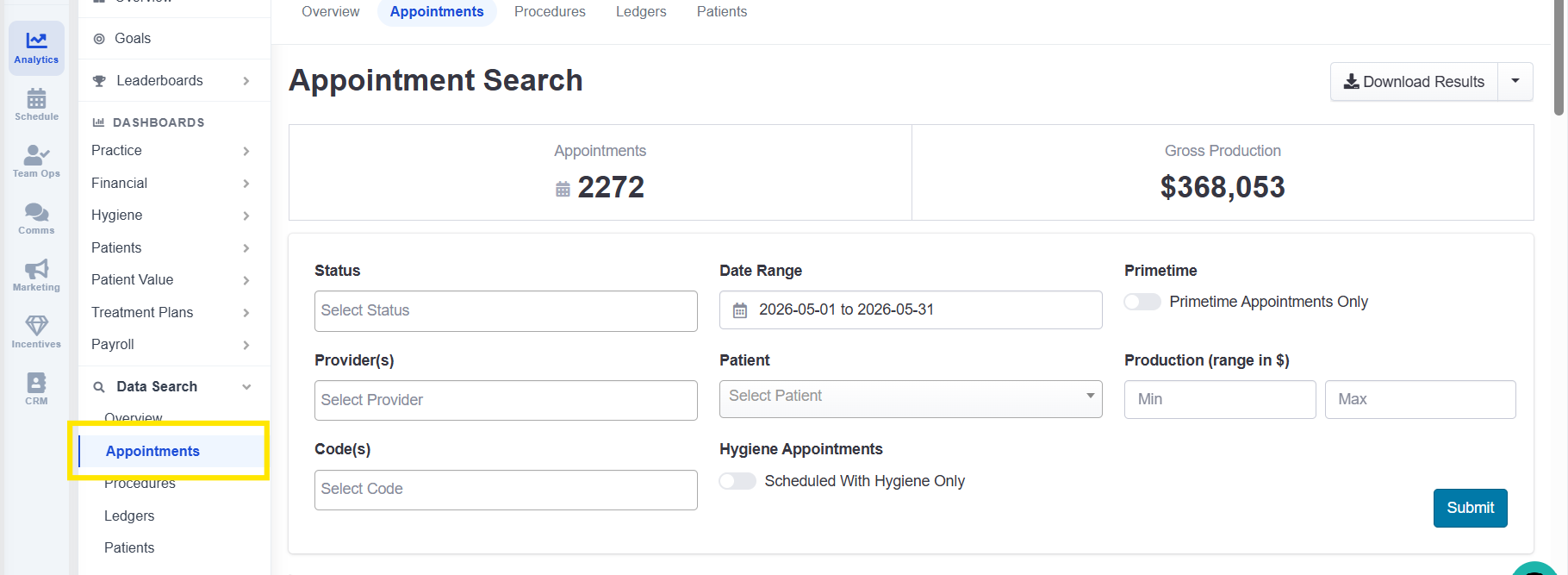Viewport: 1568px width, 575px height.
Task: Expand the Treatment Plans chevron
Action: pos(246,313)
